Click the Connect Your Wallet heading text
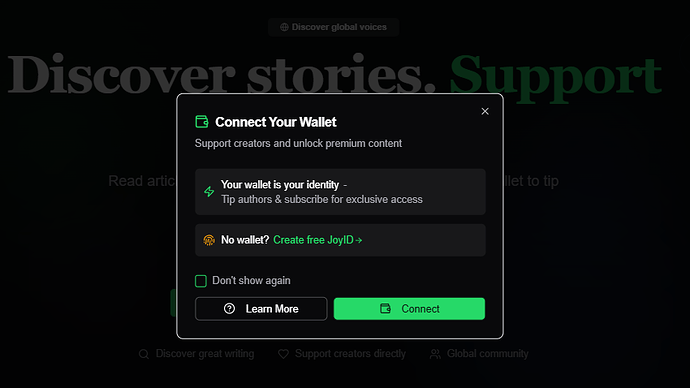 click(x=276, y=122)
